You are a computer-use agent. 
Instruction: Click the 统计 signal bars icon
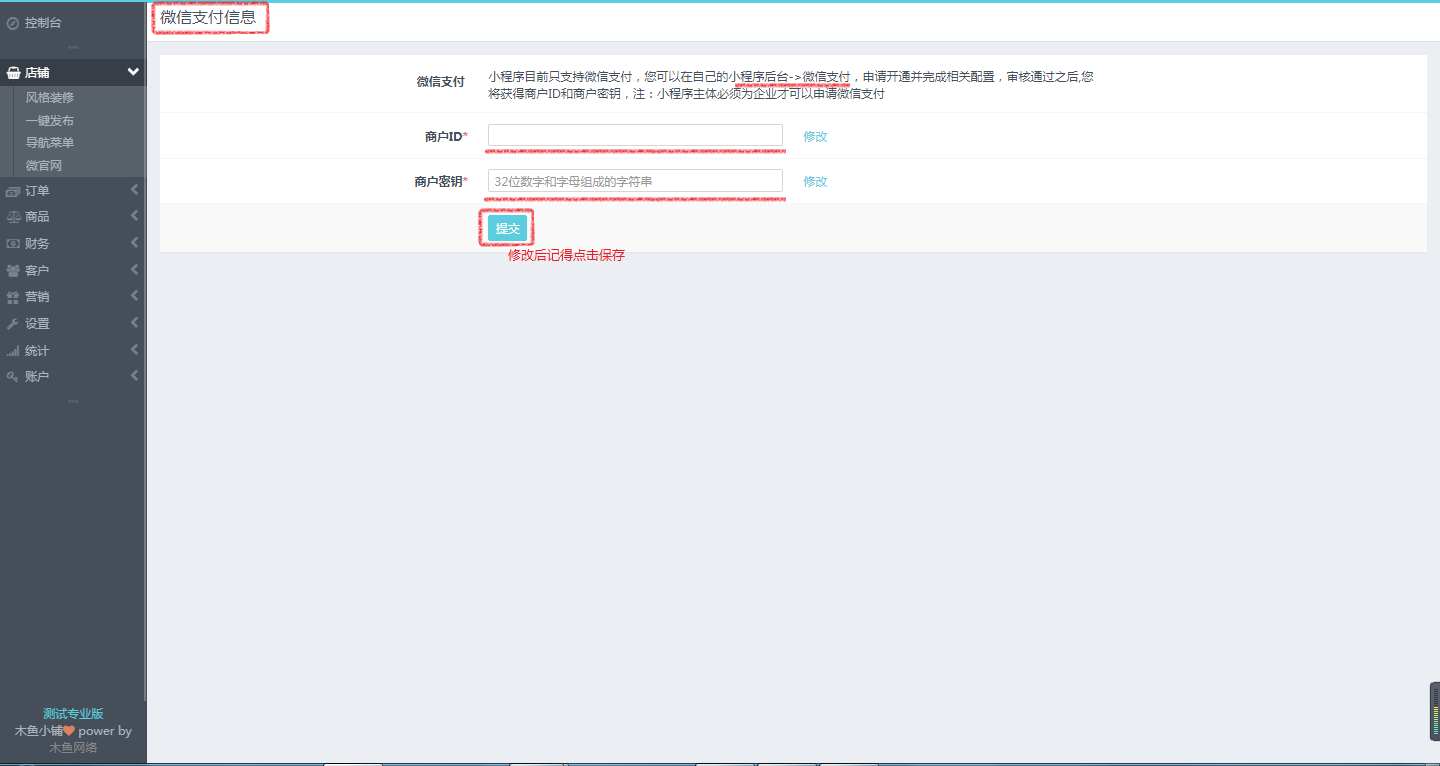[13, 351]
